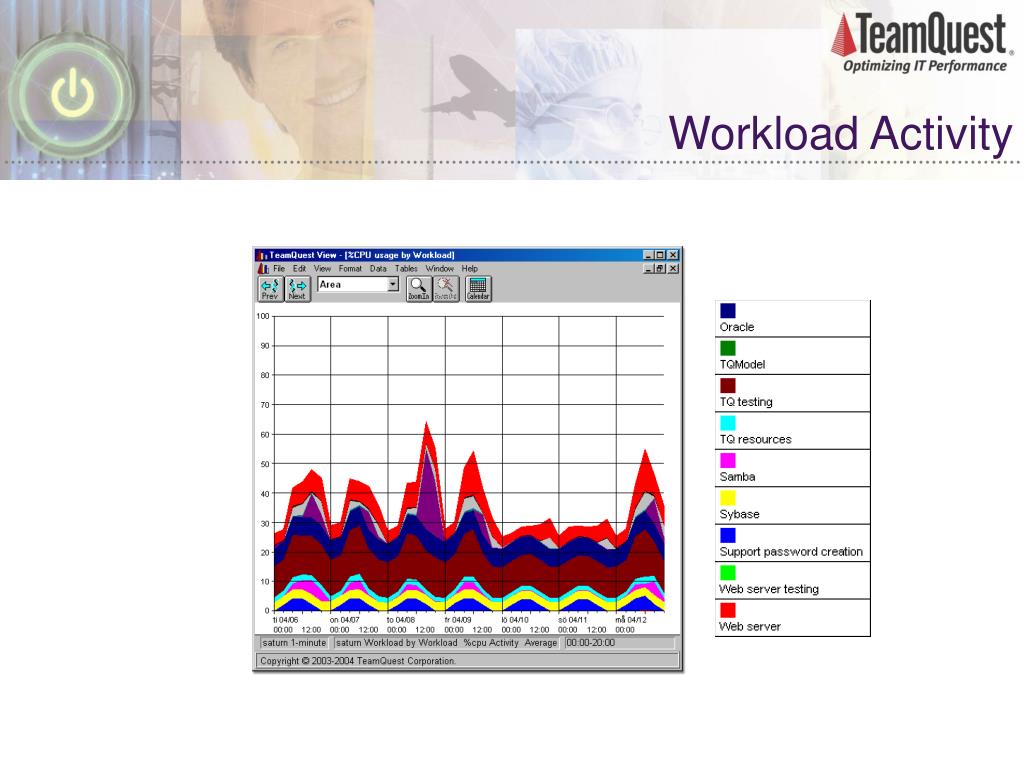Click the TQModel green legend swatch
The height and width of the screenshot is (768, 1024).
point(728,348)
